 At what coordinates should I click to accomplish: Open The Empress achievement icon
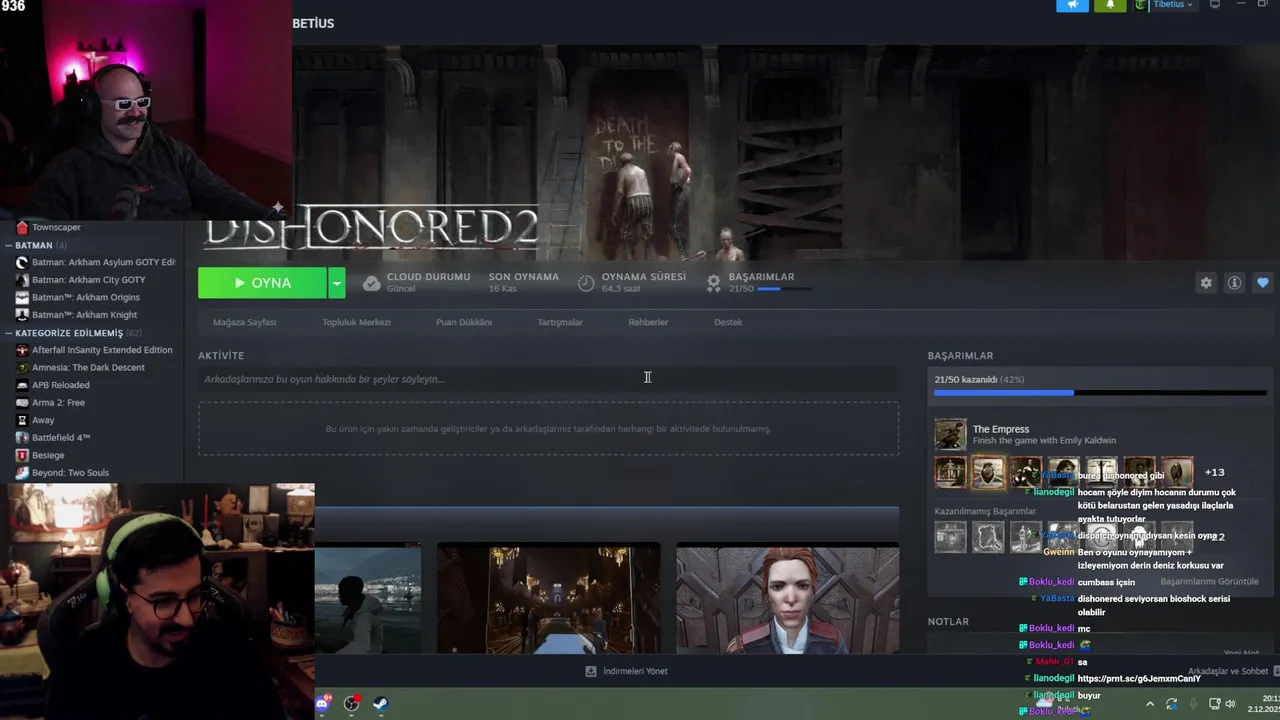950,434
